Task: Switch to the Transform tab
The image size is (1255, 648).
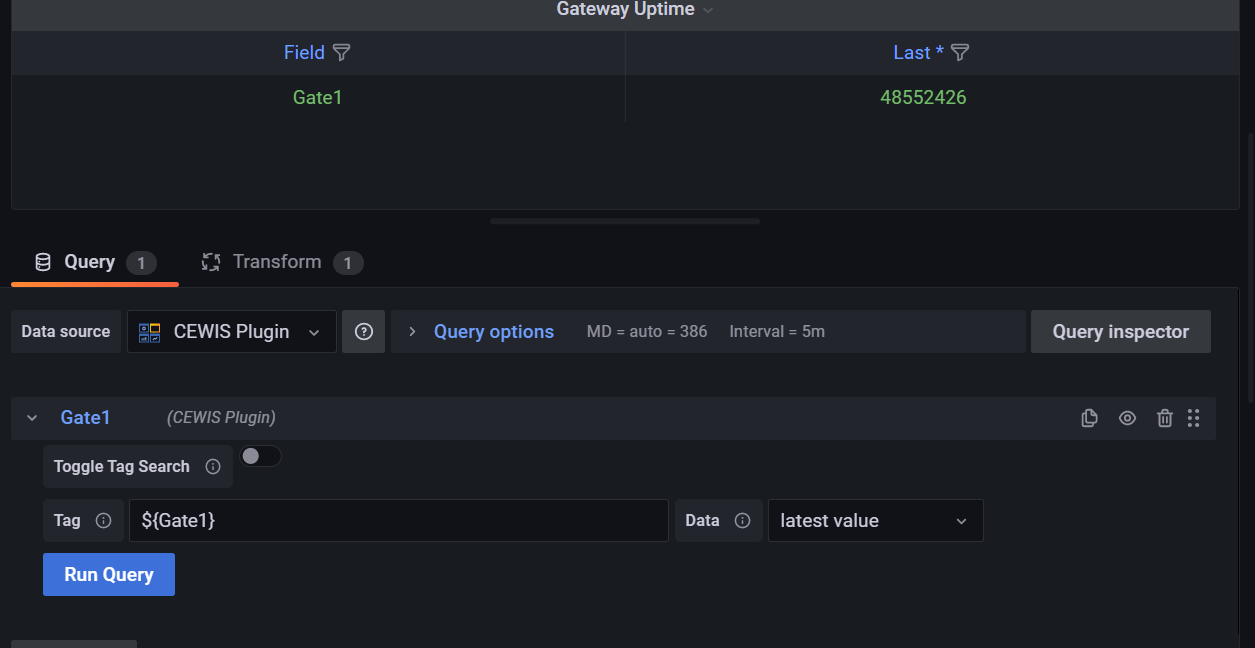Action: [277, 262]
